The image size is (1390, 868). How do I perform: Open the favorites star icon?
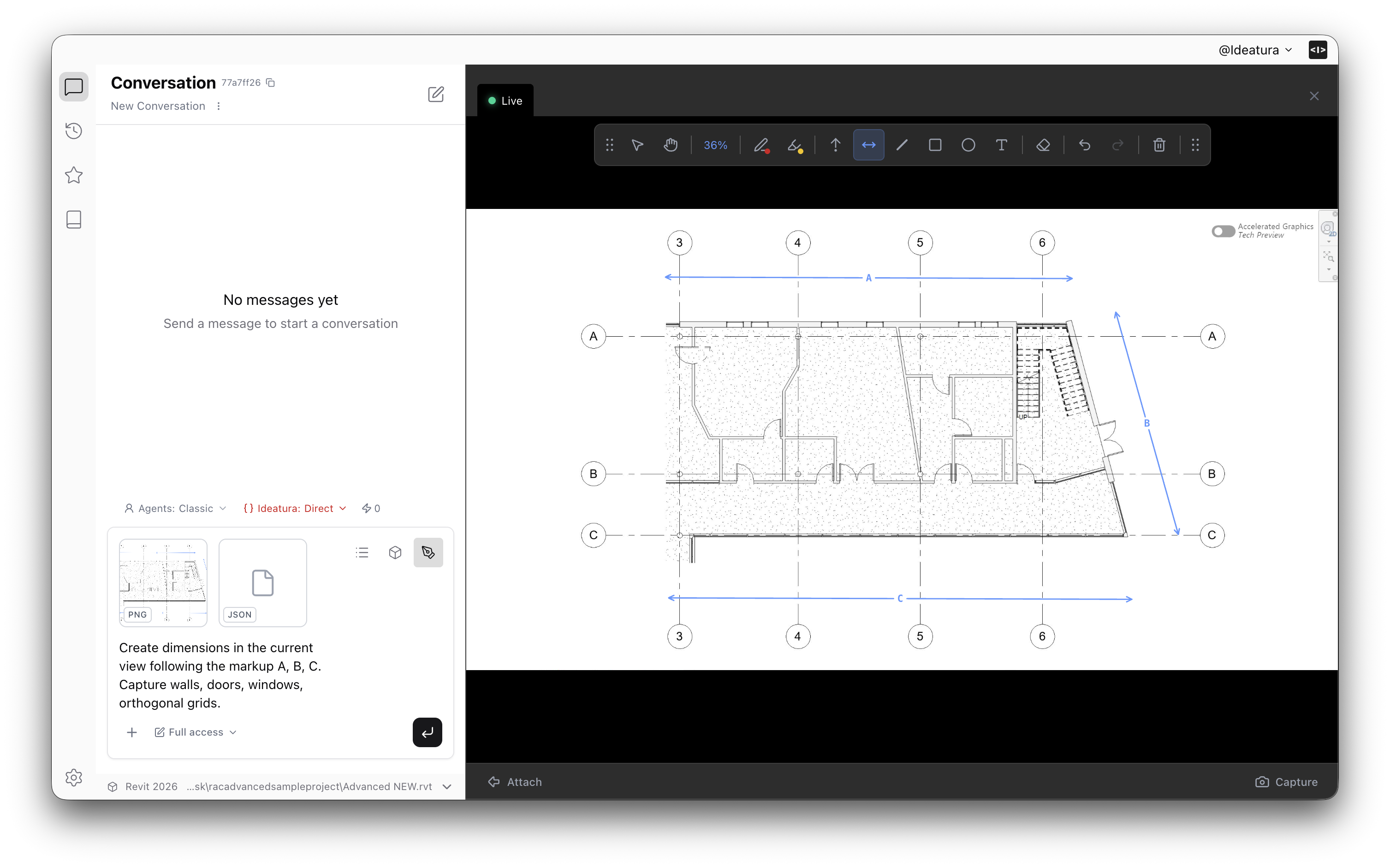point(73,175)
